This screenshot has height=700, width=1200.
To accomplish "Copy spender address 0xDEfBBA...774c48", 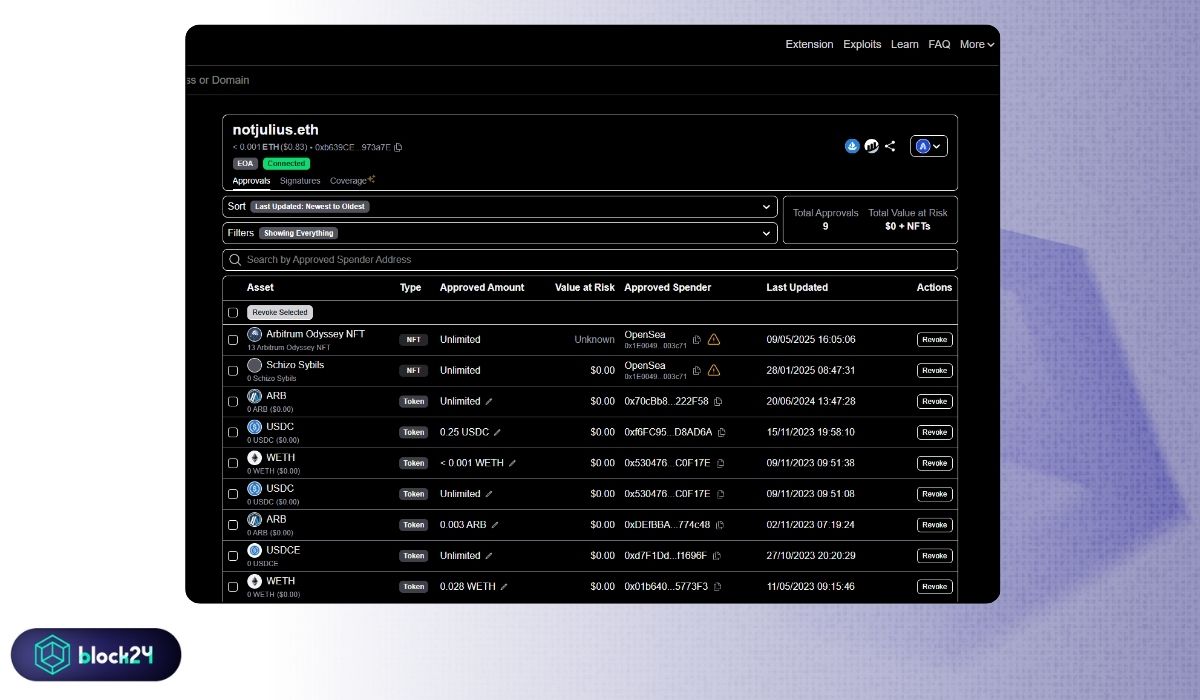I will point(719,525).
